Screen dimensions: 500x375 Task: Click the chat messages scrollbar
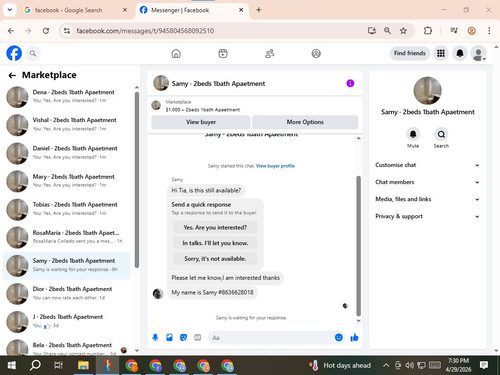[x=359, y=246]
